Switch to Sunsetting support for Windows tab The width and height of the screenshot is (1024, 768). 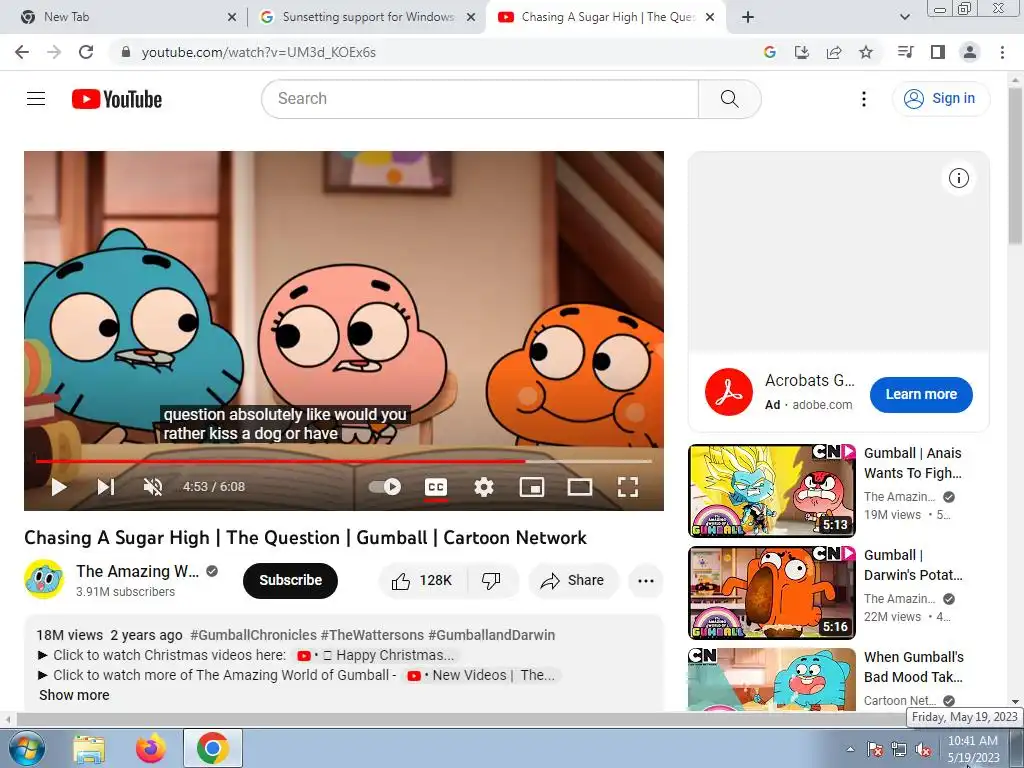coord(367,17)
